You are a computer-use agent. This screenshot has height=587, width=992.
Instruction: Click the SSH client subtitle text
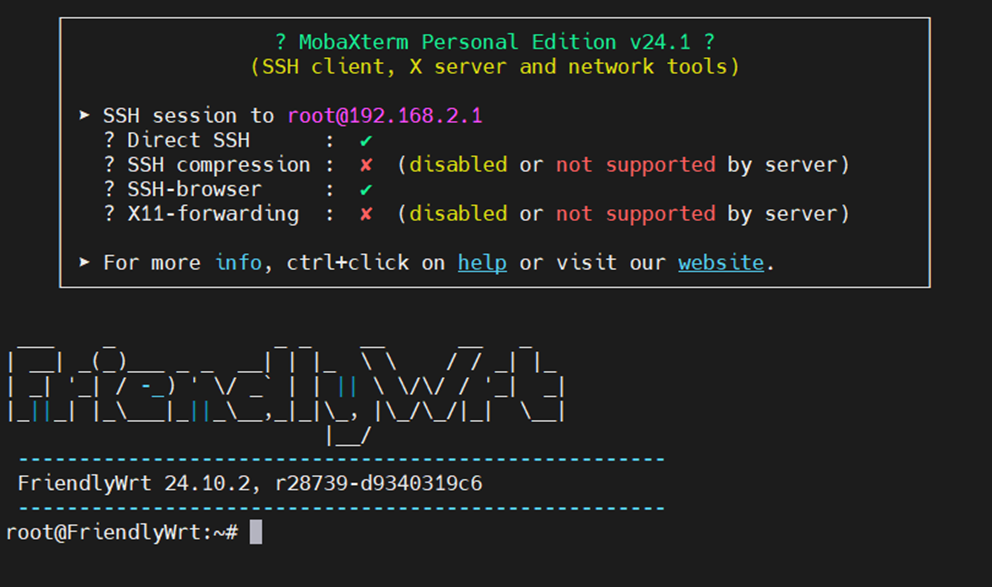pyautogui.click(x=495, y=67)
